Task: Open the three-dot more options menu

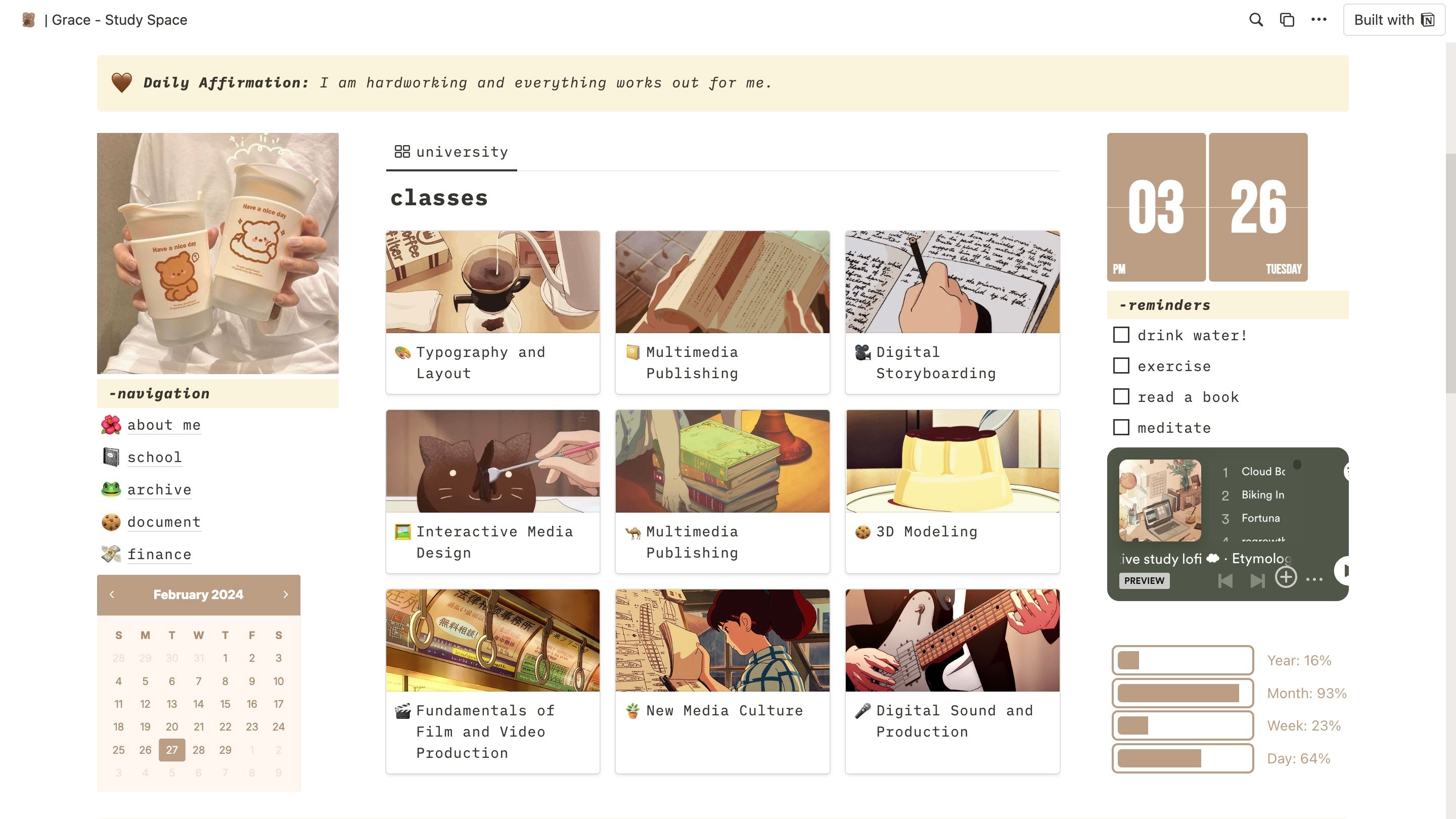Action: (1318, 20)
